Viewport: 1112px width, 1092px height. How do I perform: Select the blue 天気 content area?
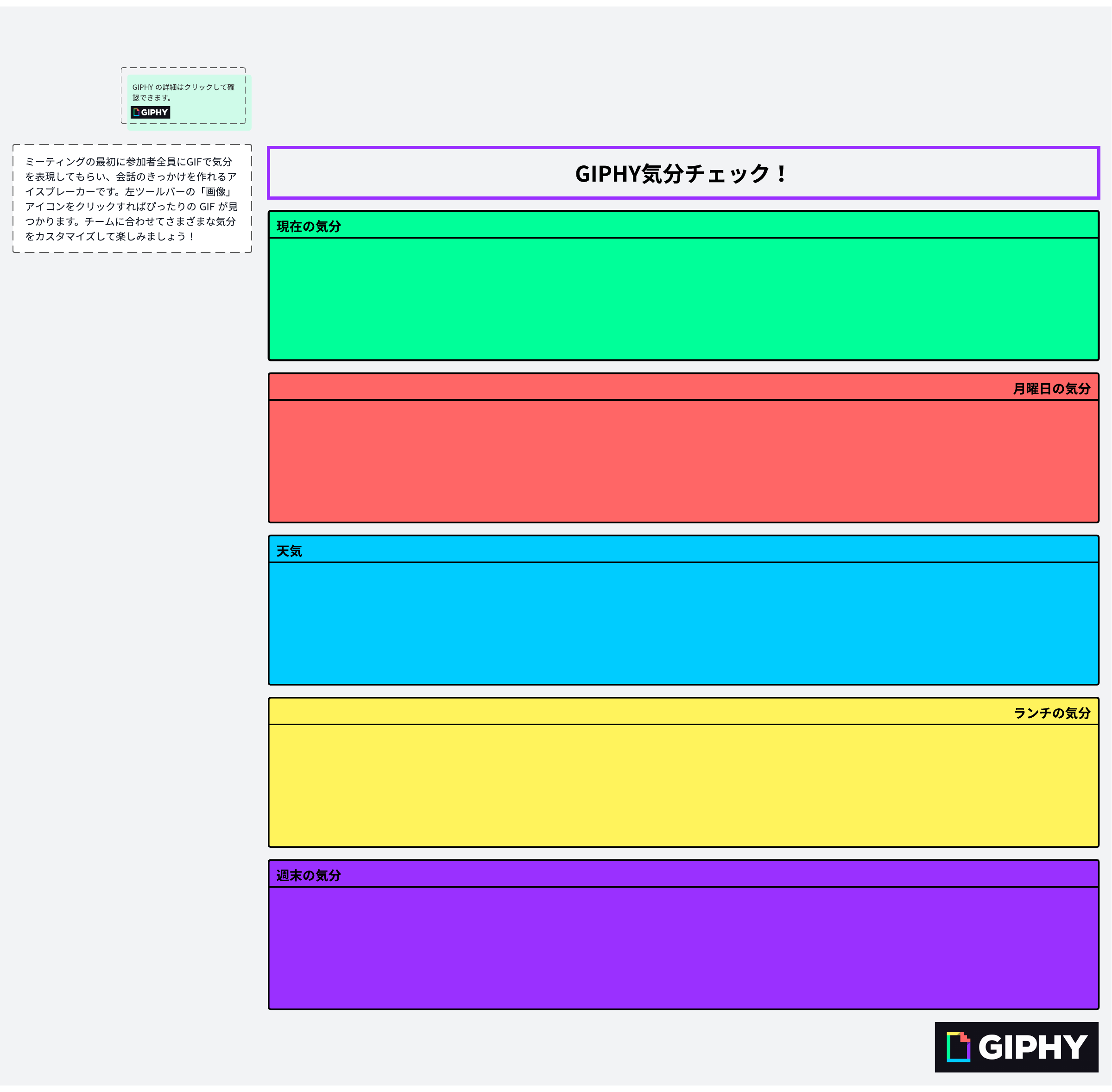pos(683,624)
